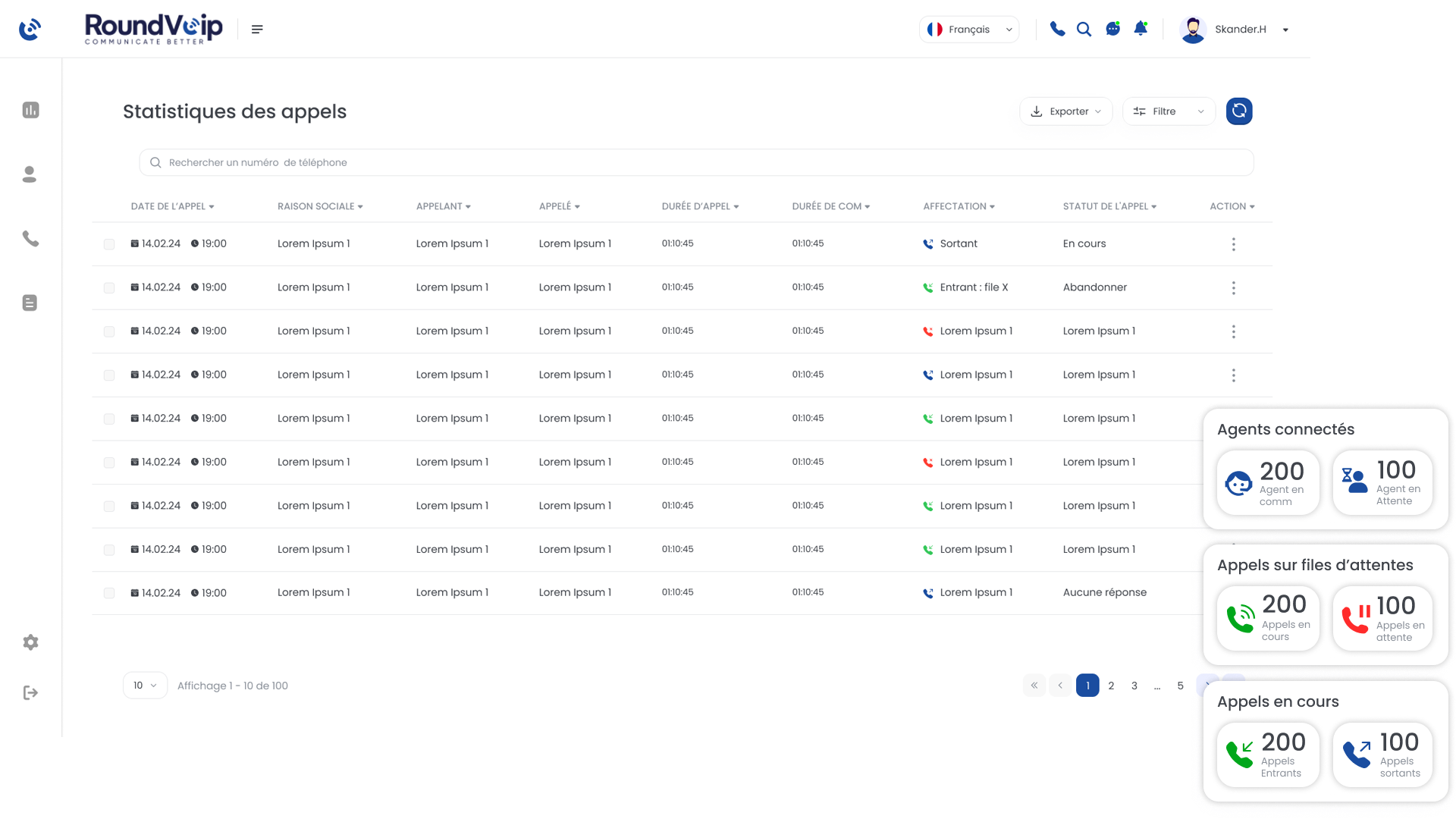This screenshot has height=819, width=1456.
Task: Click the Agent en comm headset icon
Action: (x=1239, y=483)
